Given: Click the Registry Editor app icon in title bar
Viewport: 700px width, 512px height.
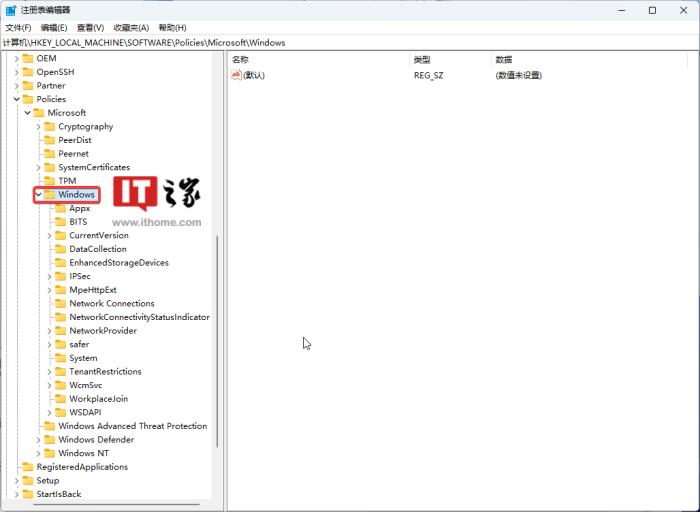Looking at the screenshot, I should (11, 10).
